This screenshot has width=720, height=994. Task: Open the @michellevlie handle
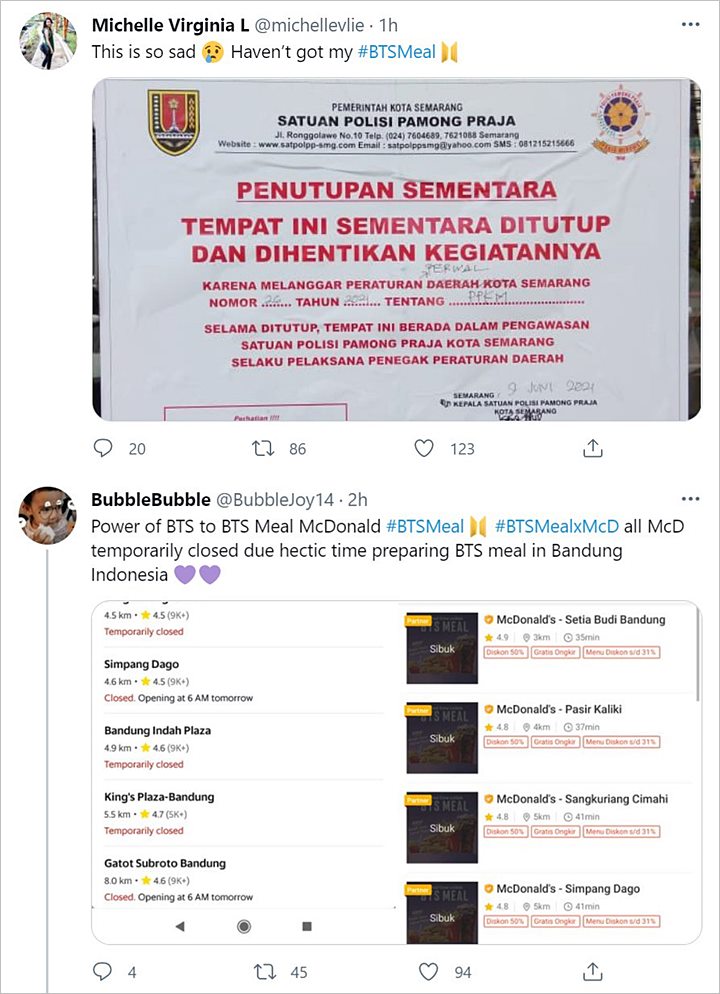click(309, 25)
